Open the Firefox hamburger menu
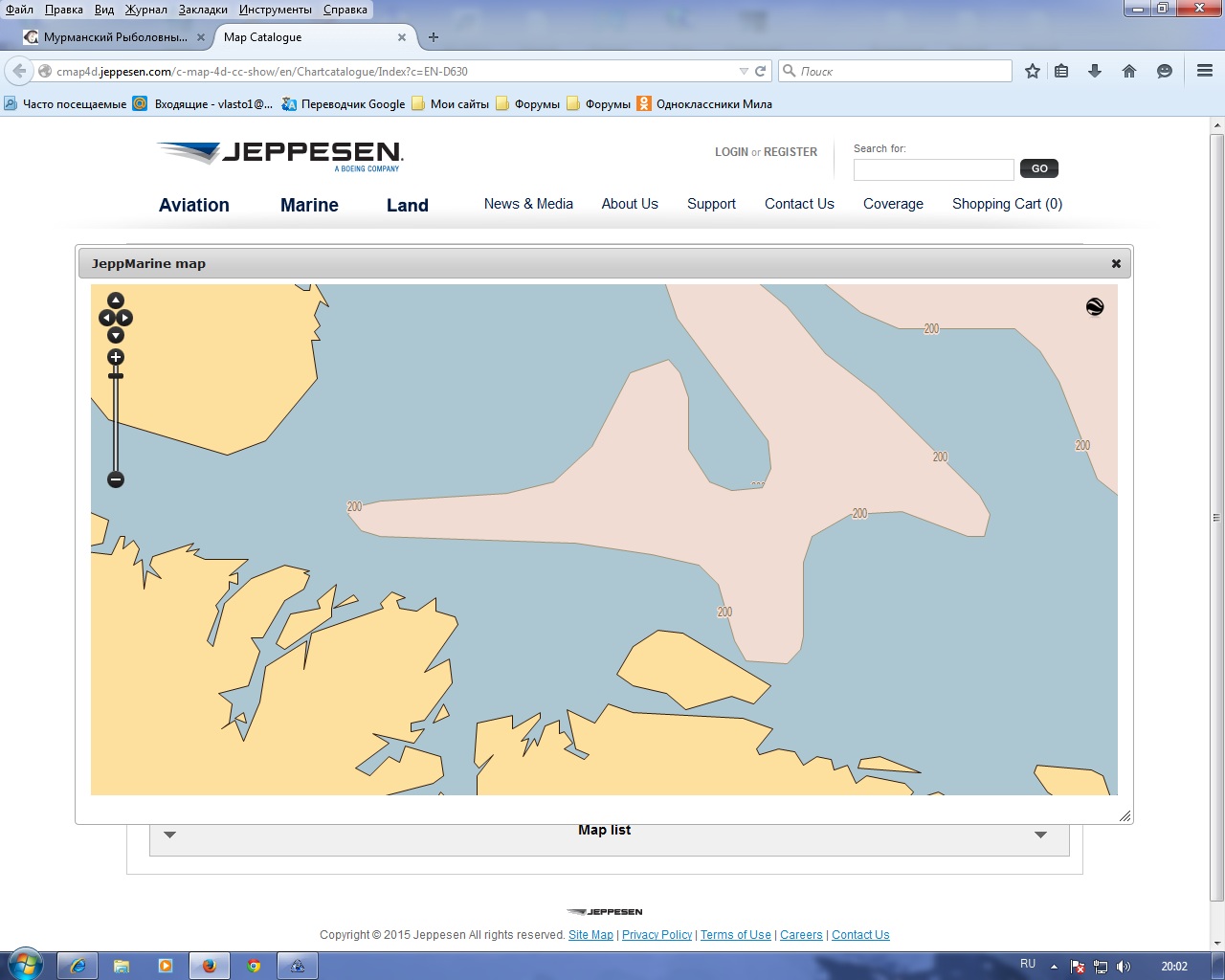 (x=1205, y=71)
